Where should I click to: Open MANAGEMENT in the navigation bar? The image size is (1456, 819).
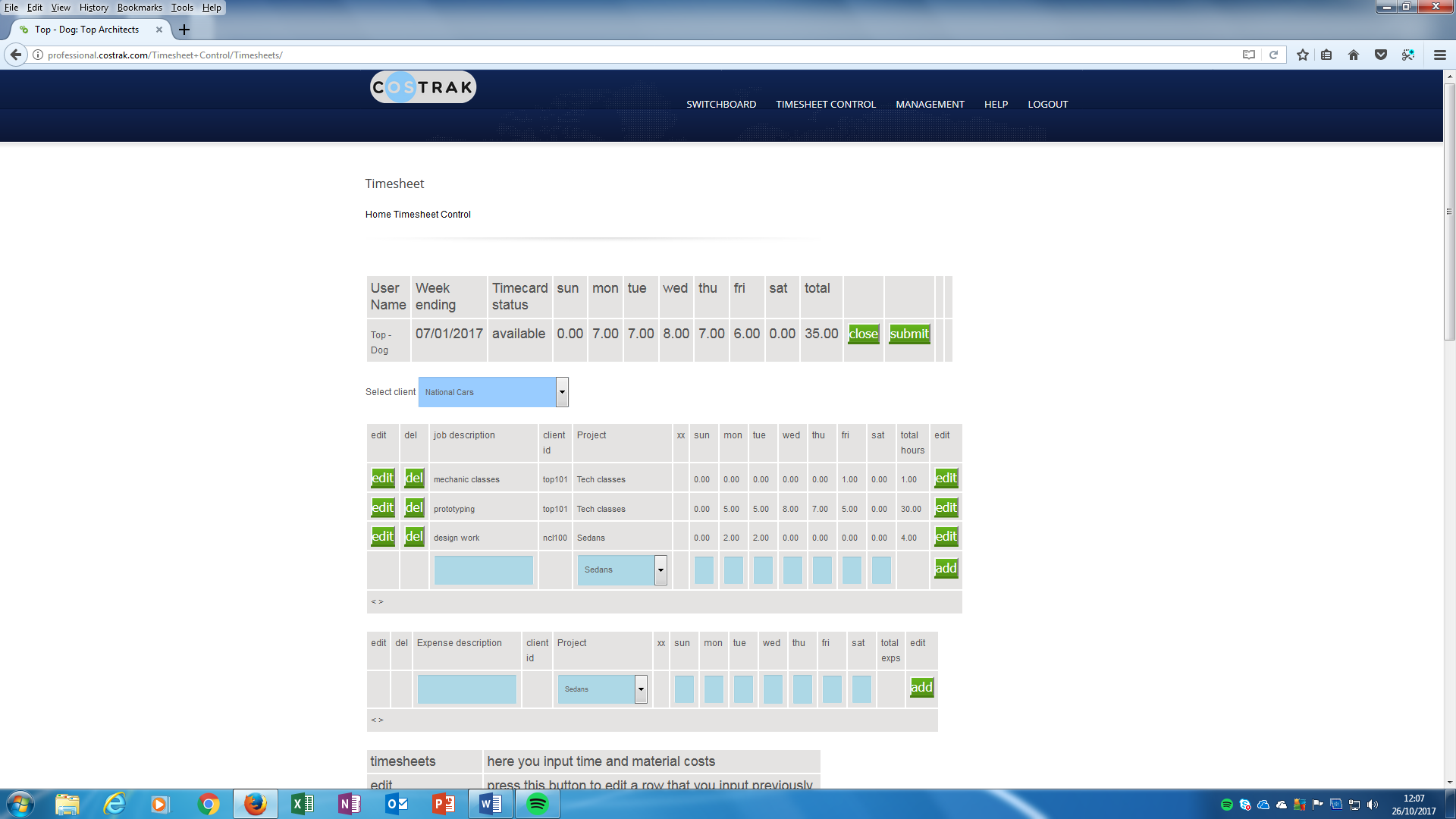(930, 104)
